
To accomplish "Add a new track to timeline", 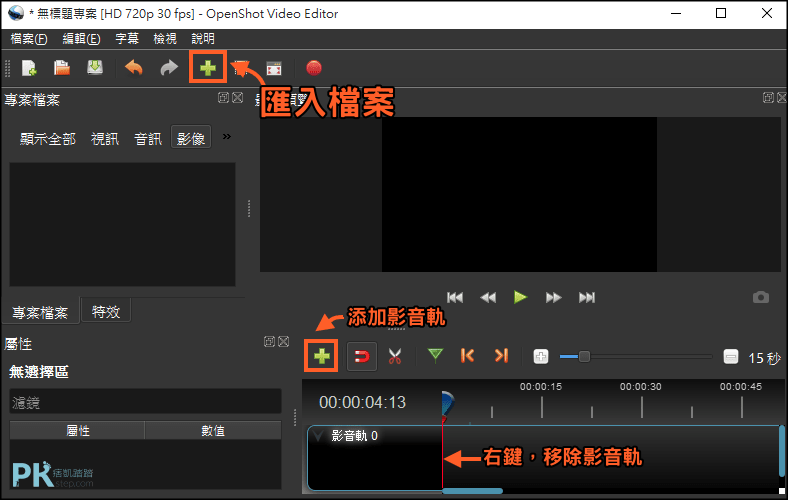I will [322, 356].
